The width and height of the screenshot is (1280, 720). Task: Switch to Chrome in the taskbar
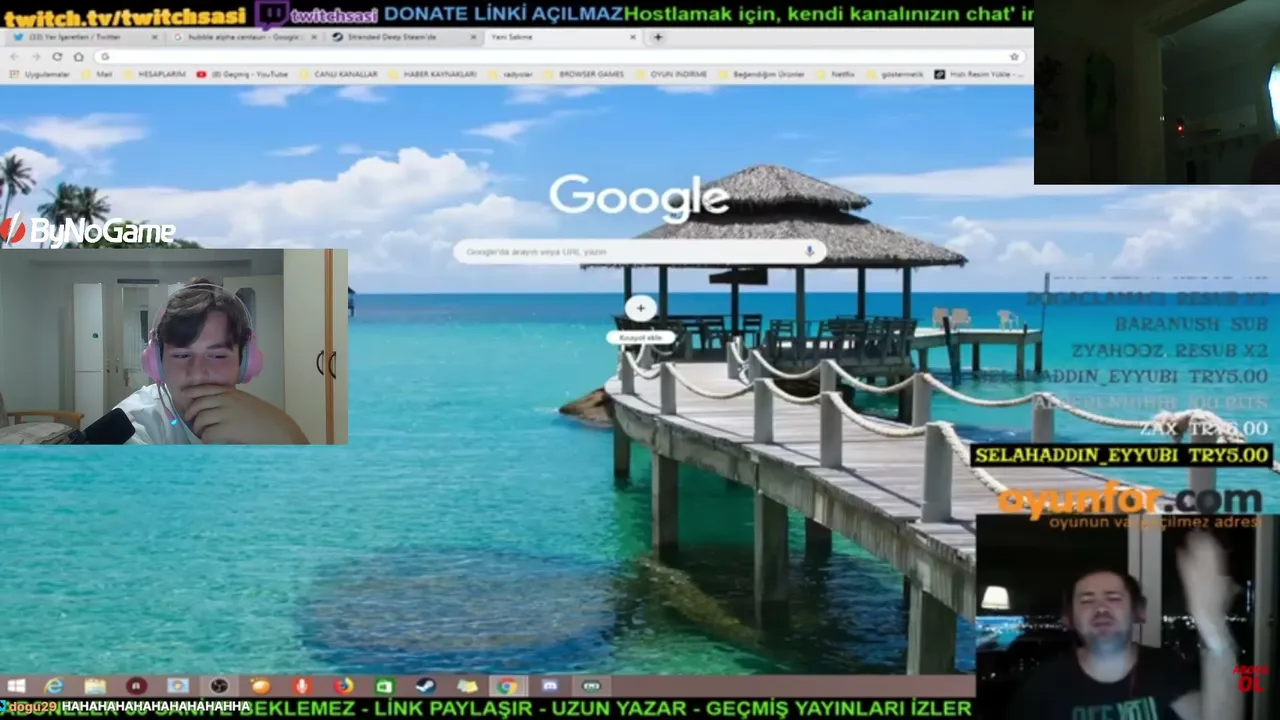point(508,686)
